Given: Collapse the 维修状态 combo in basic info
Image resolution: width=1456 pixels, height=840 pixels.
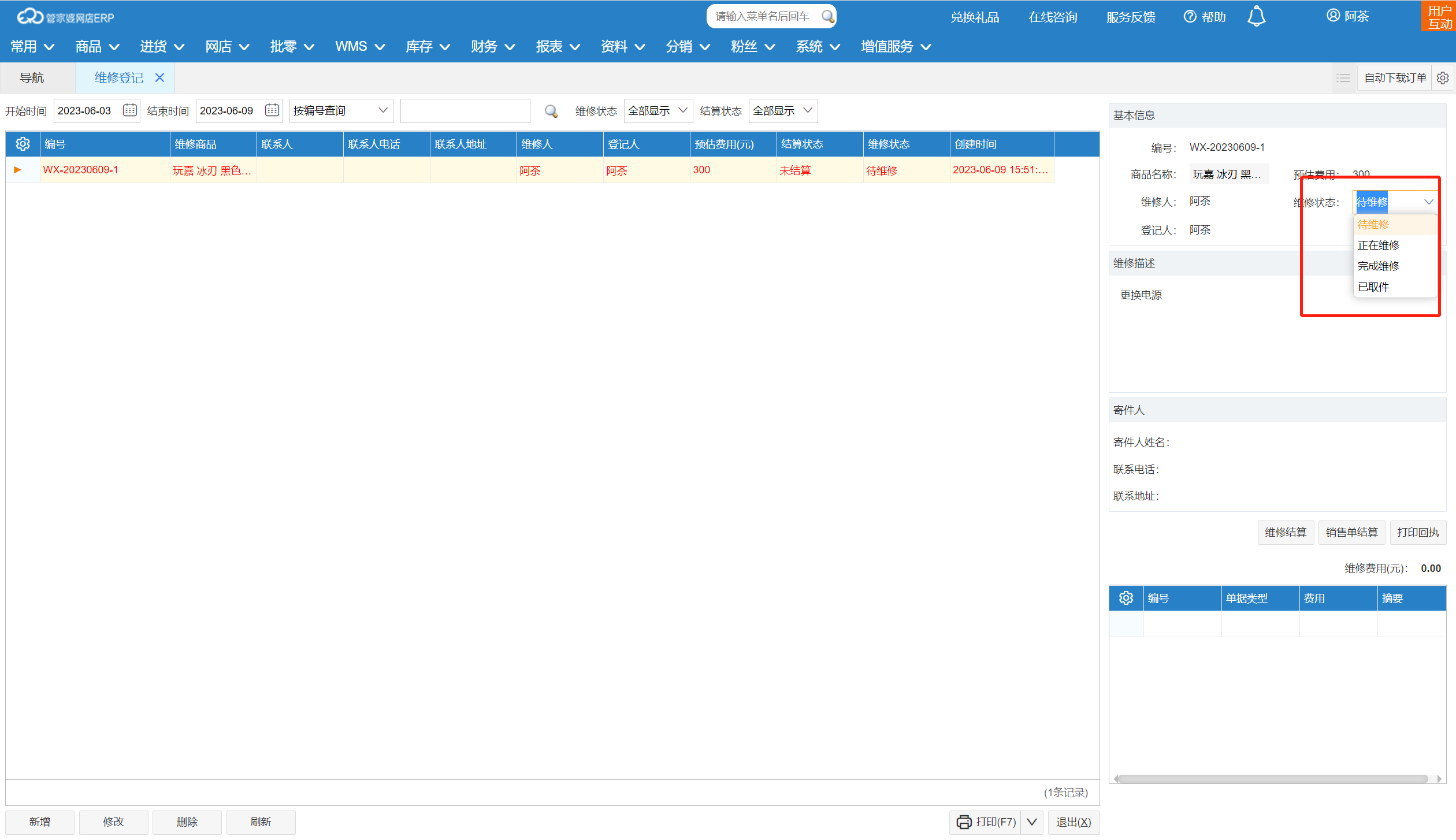Looking at the screenshot, I should 1429,202.
